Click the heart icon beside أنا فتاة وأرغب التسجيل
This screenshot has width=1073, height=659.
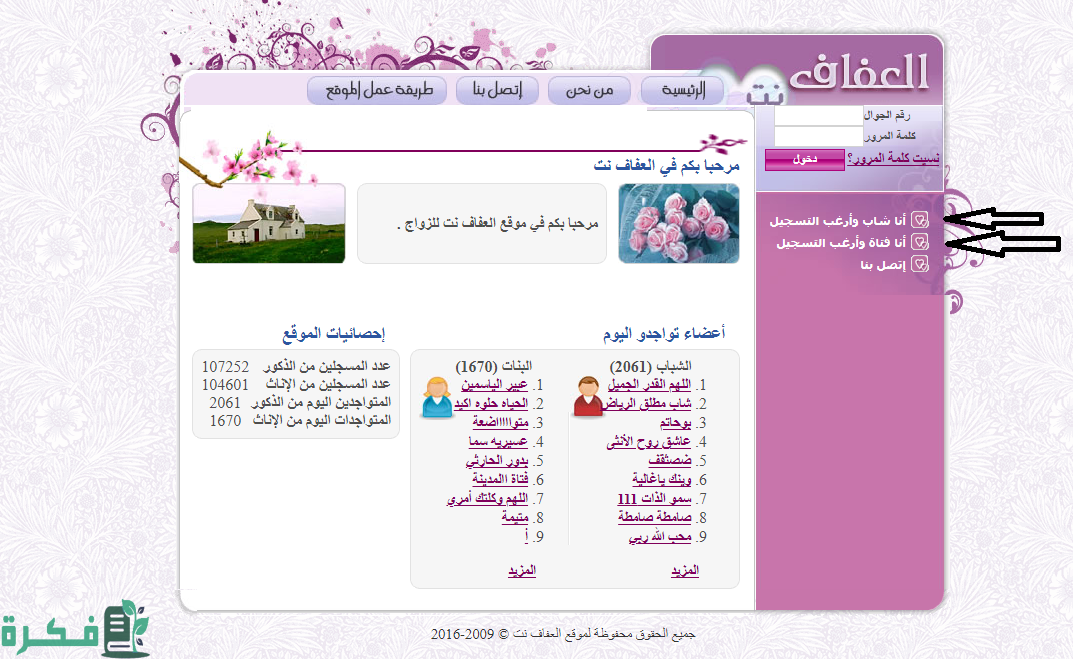921,243
